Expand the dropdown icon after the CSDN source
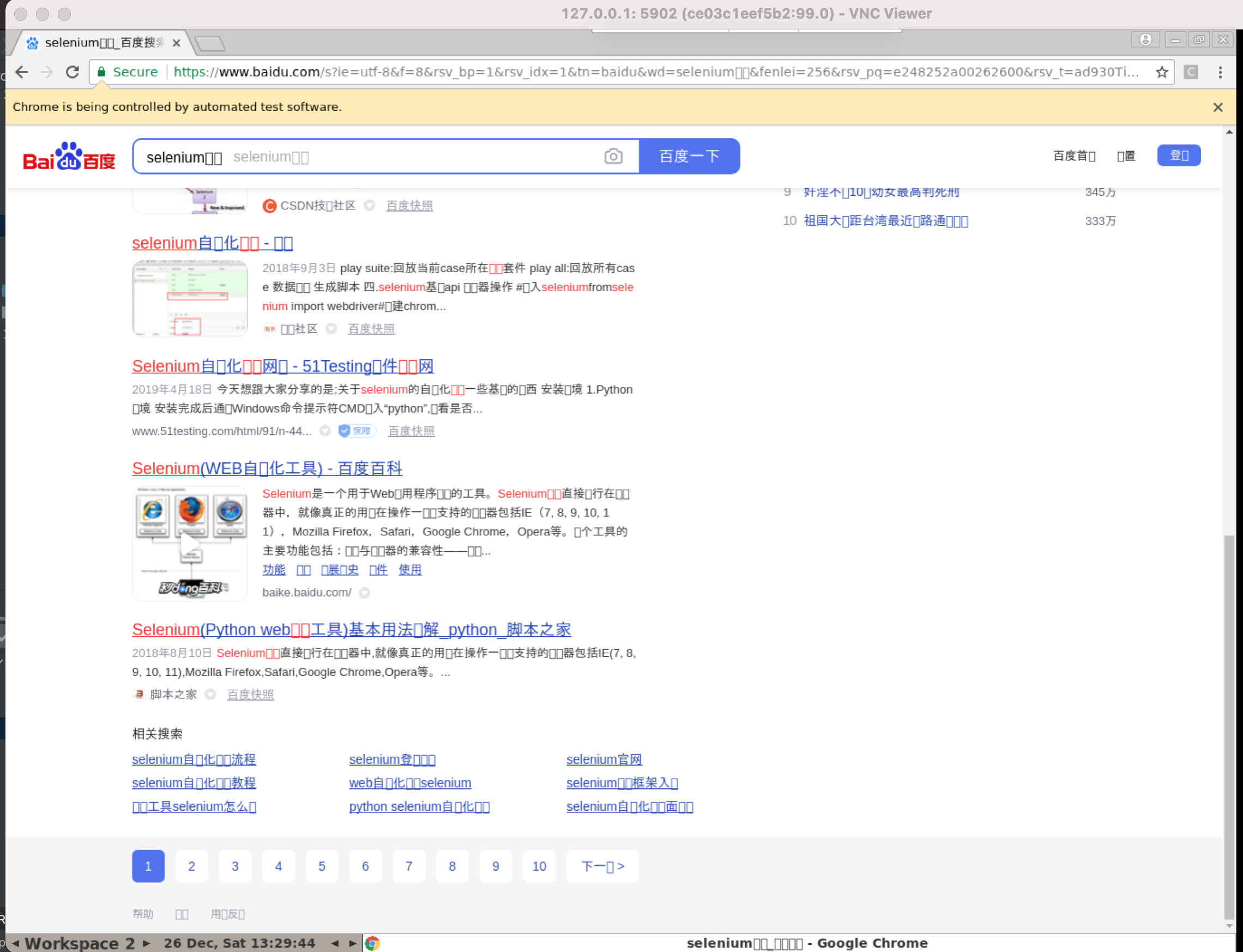This screenshot has height=952, width=1243. [x=370, y=206]
